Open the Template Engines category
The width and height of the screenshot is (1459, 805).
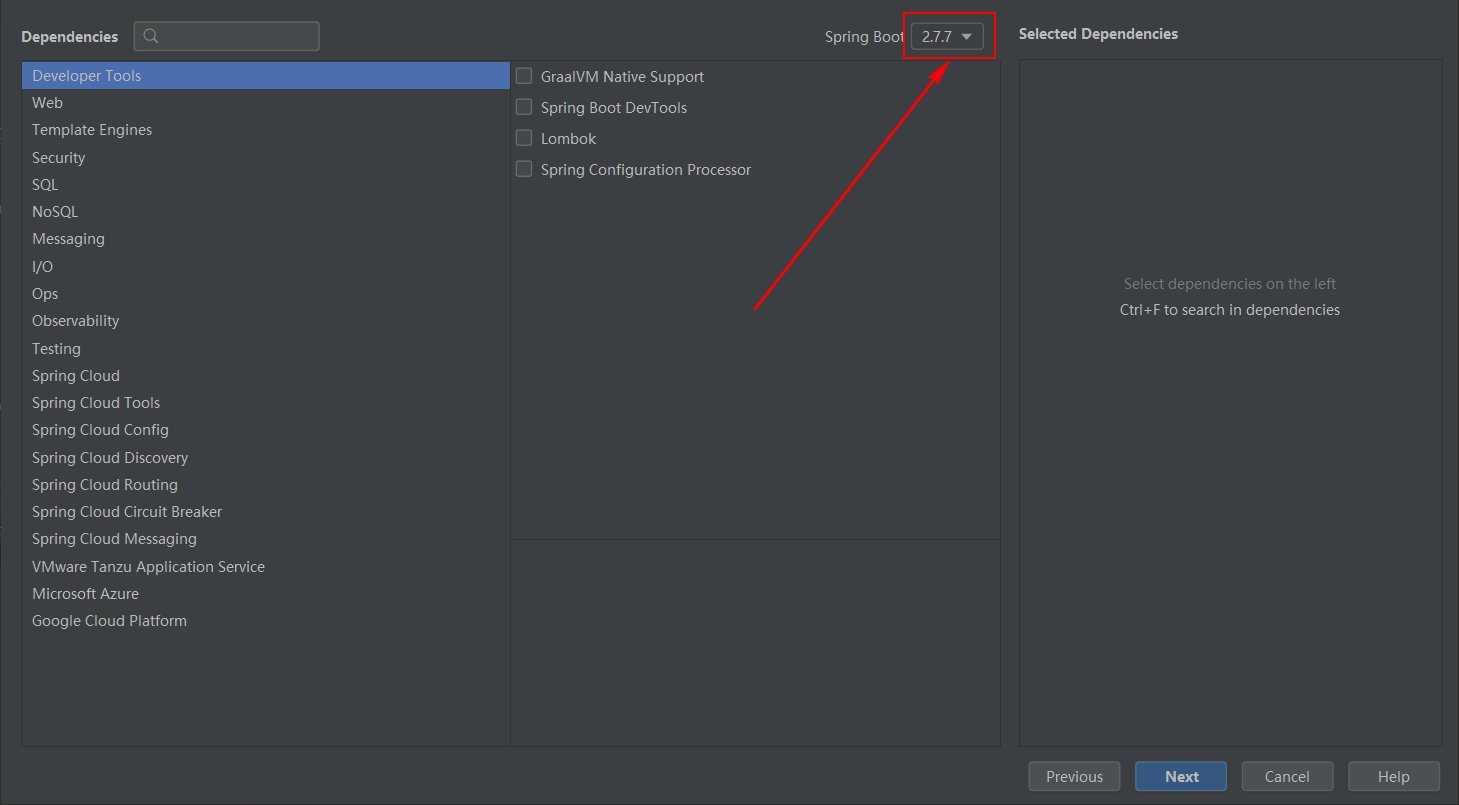click(x=266, y=130)
